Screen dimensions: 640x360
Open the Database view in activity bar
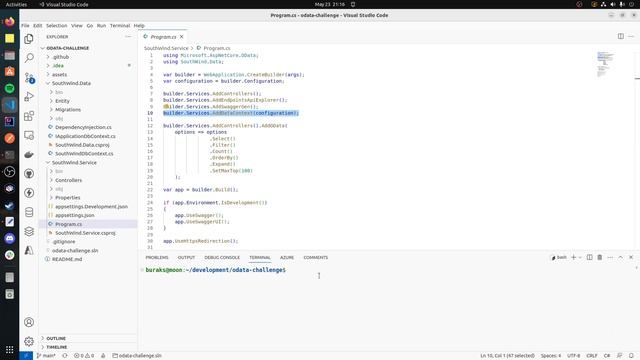29,212
